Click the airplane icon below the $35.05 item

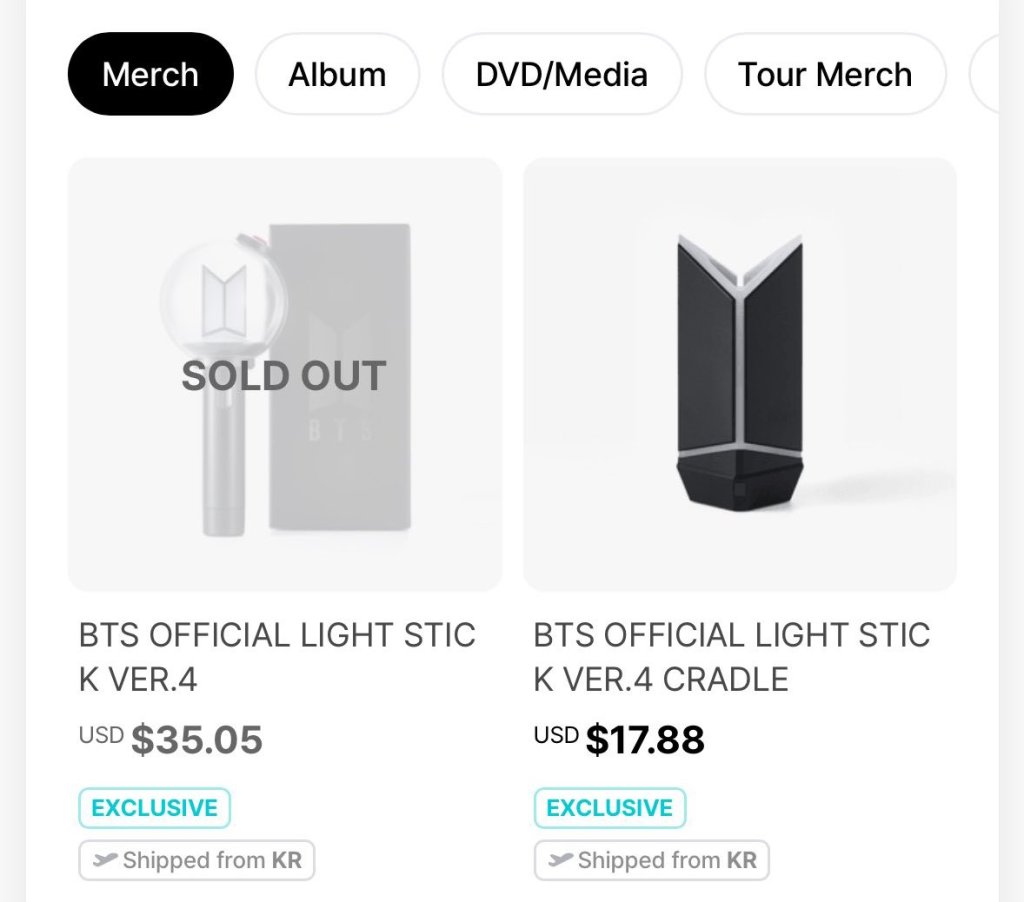tap(105, 860)
